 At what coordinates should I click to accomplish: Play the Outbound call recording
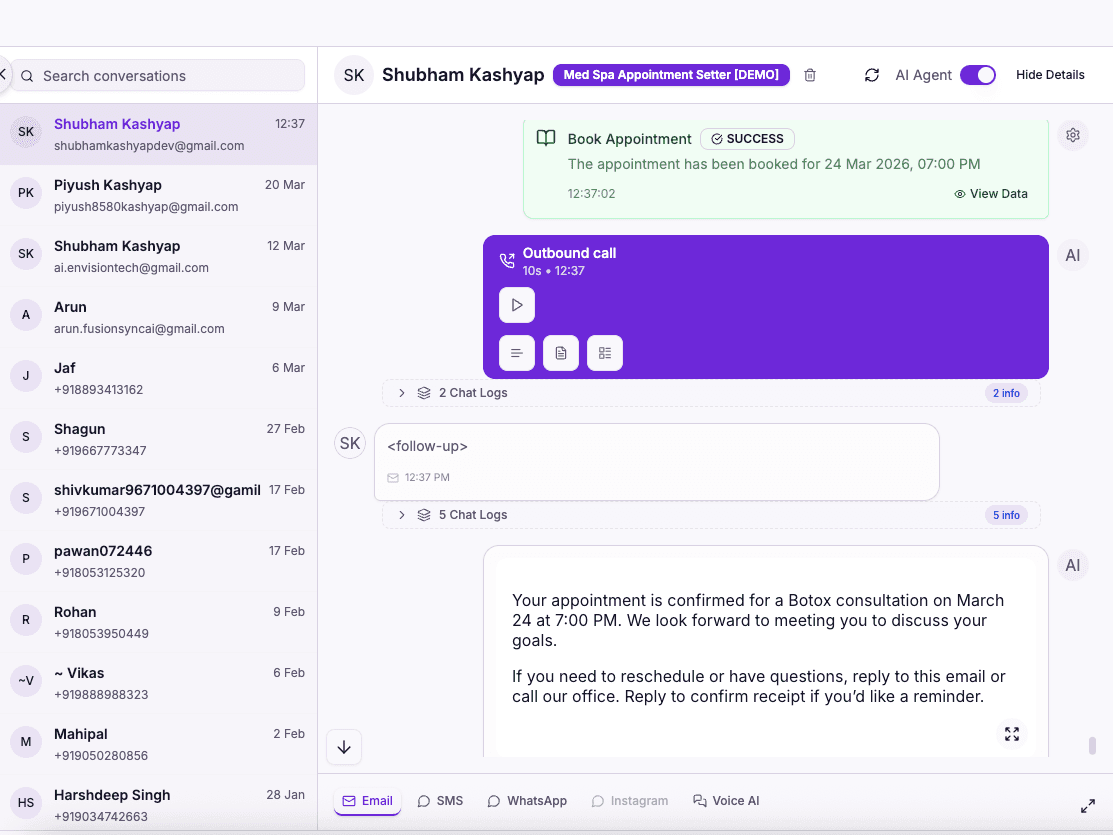click(517, 305)
